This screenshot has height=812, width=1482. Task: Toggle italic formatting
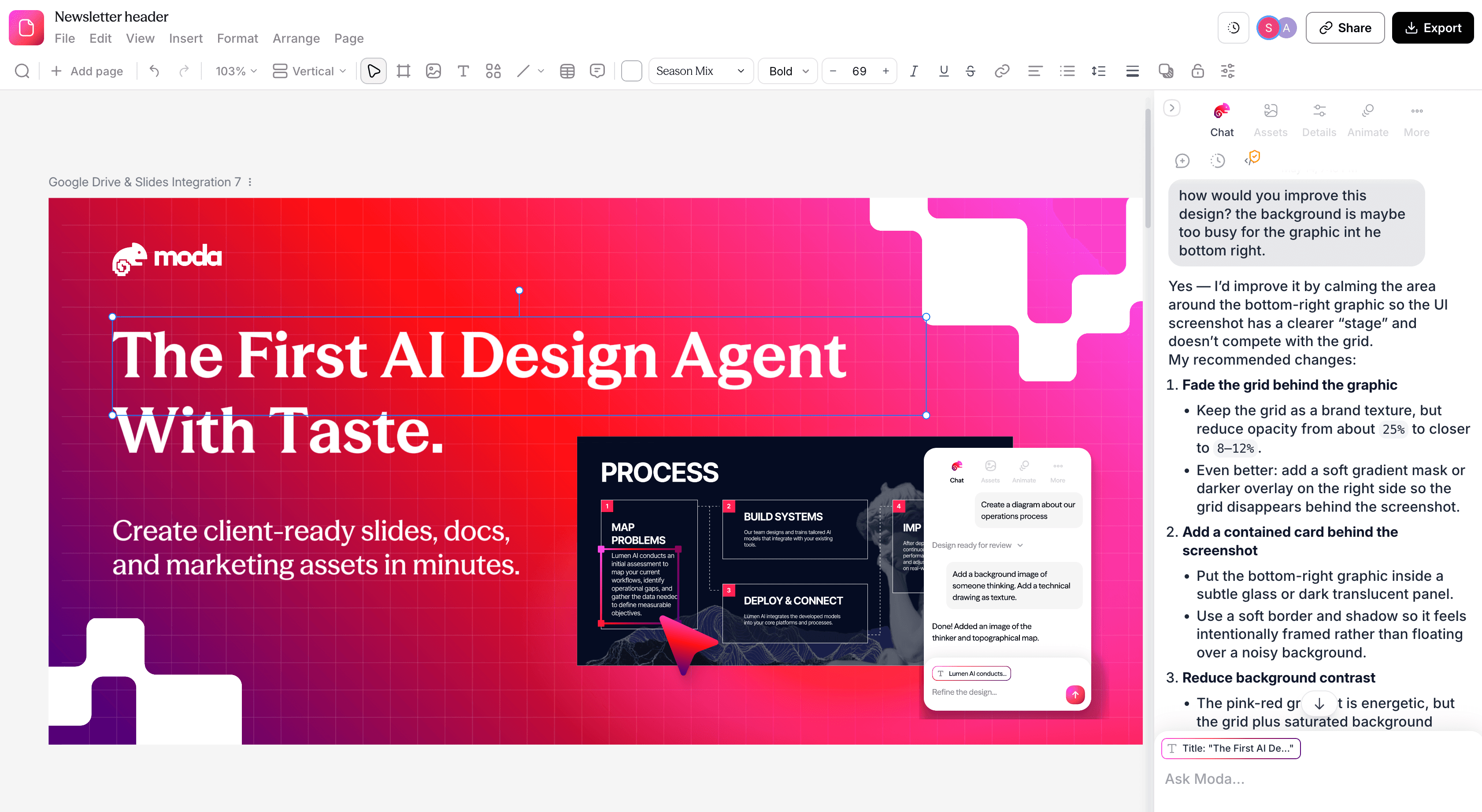914,71
